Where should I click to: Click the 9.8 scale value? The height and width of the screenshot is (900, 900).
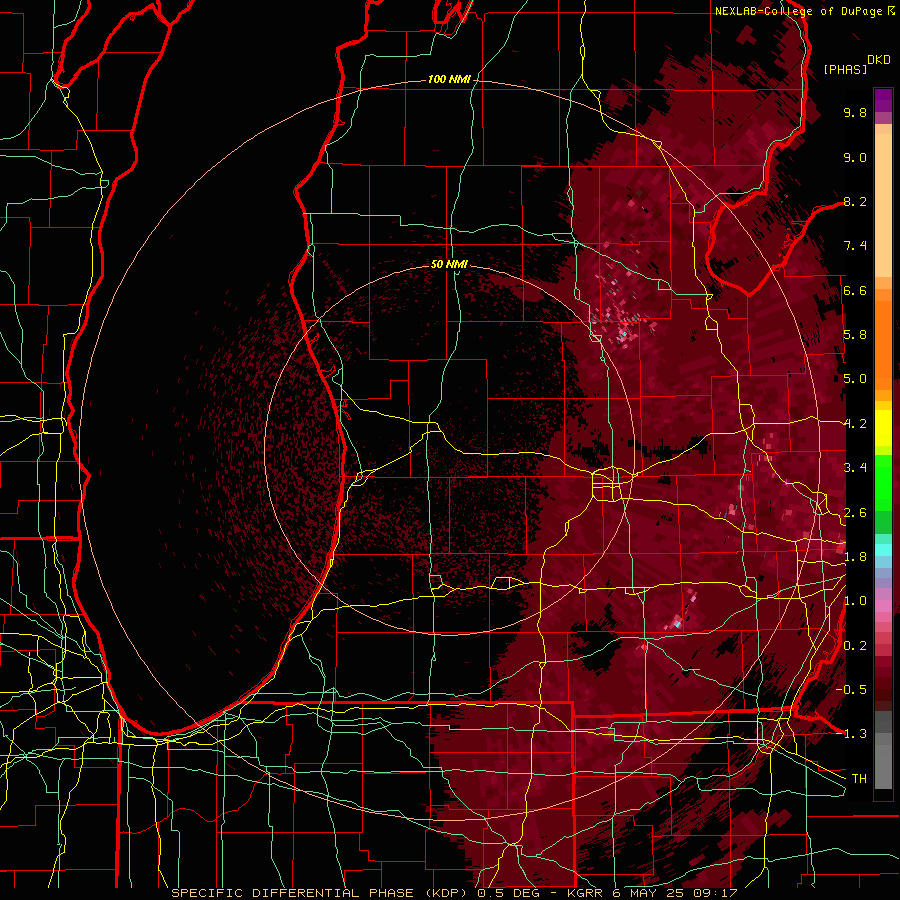(x=855, y=112)
